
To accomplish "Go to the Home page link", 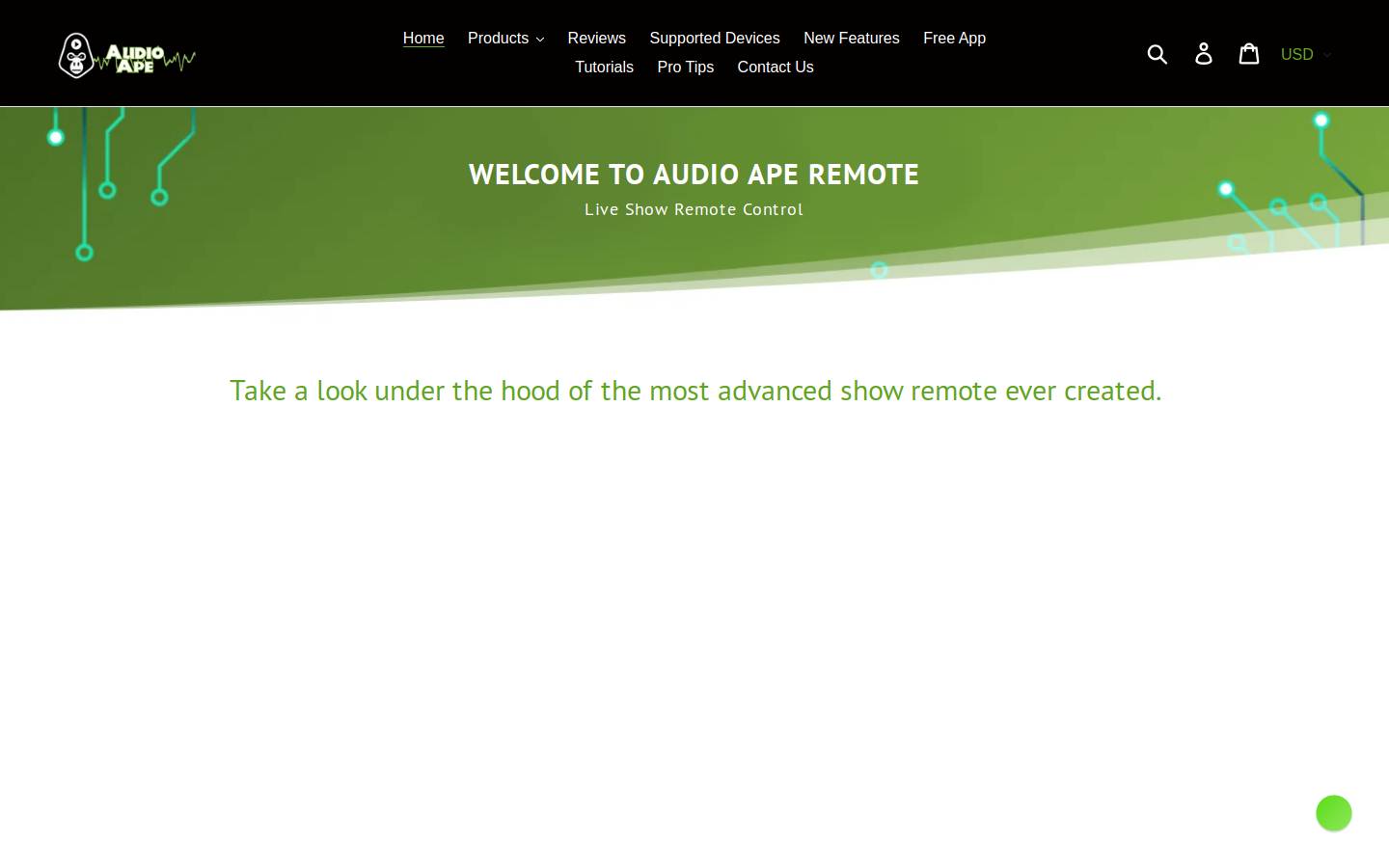I will point(423,39).
